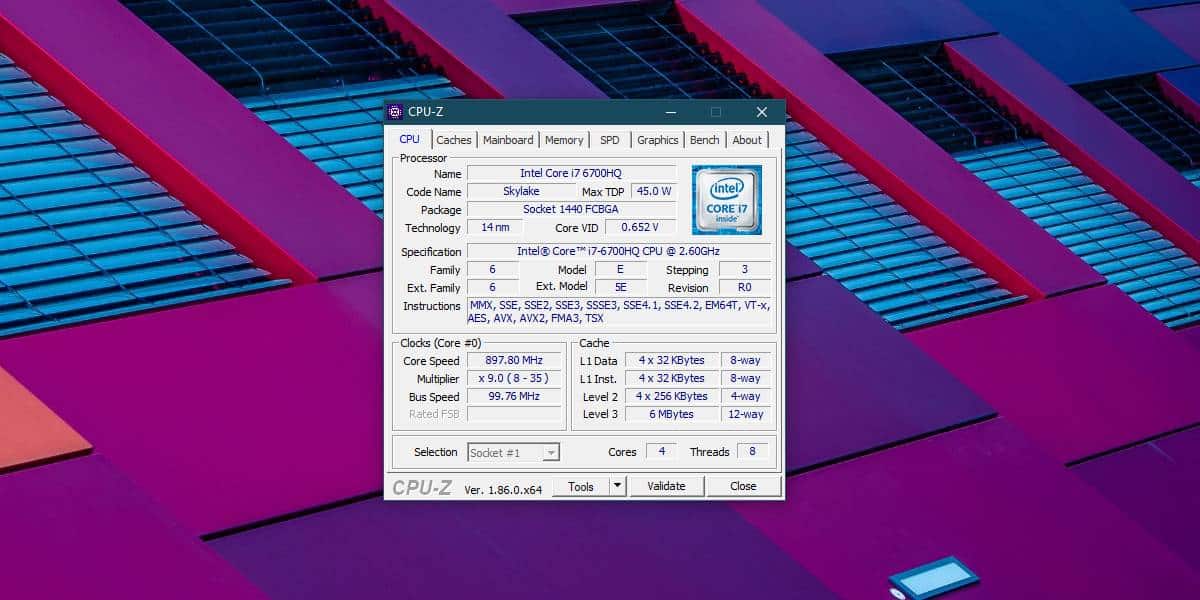Click the Ext. Family value field
This screenshot has width=1200, height=600.
pos(492,287)
